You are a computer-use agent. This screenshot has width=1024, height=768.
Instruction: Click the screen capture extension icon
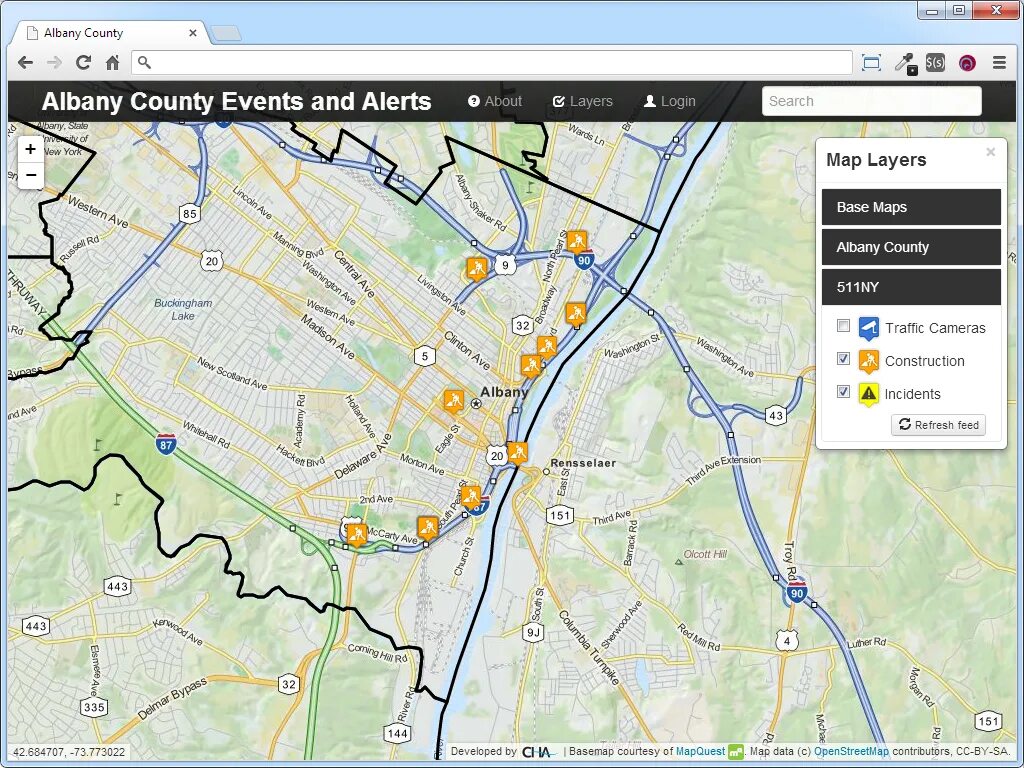pyautogui.click(x=871, y=63)
